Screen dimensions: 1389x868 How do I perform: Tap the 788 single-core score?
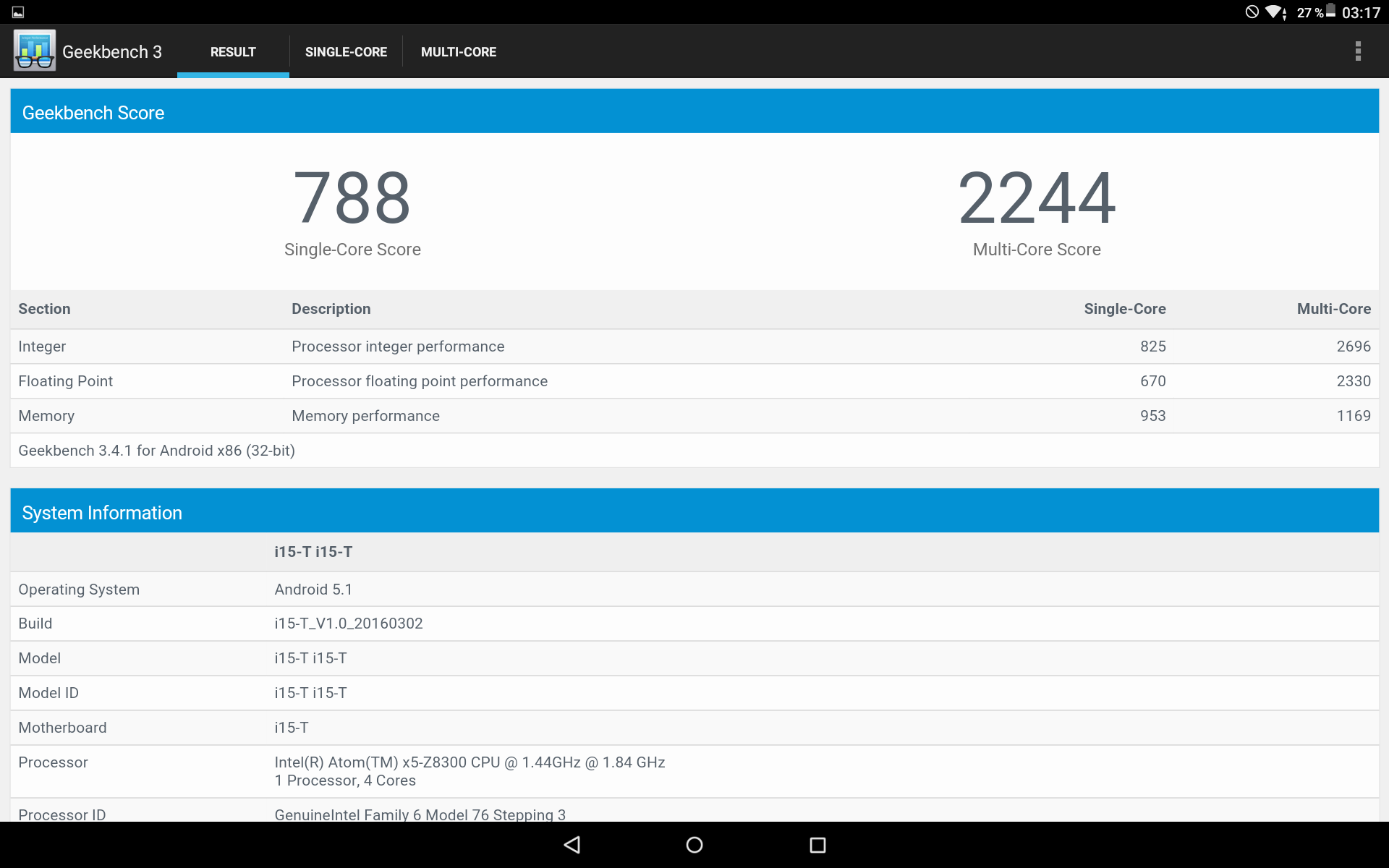point(352,197)
